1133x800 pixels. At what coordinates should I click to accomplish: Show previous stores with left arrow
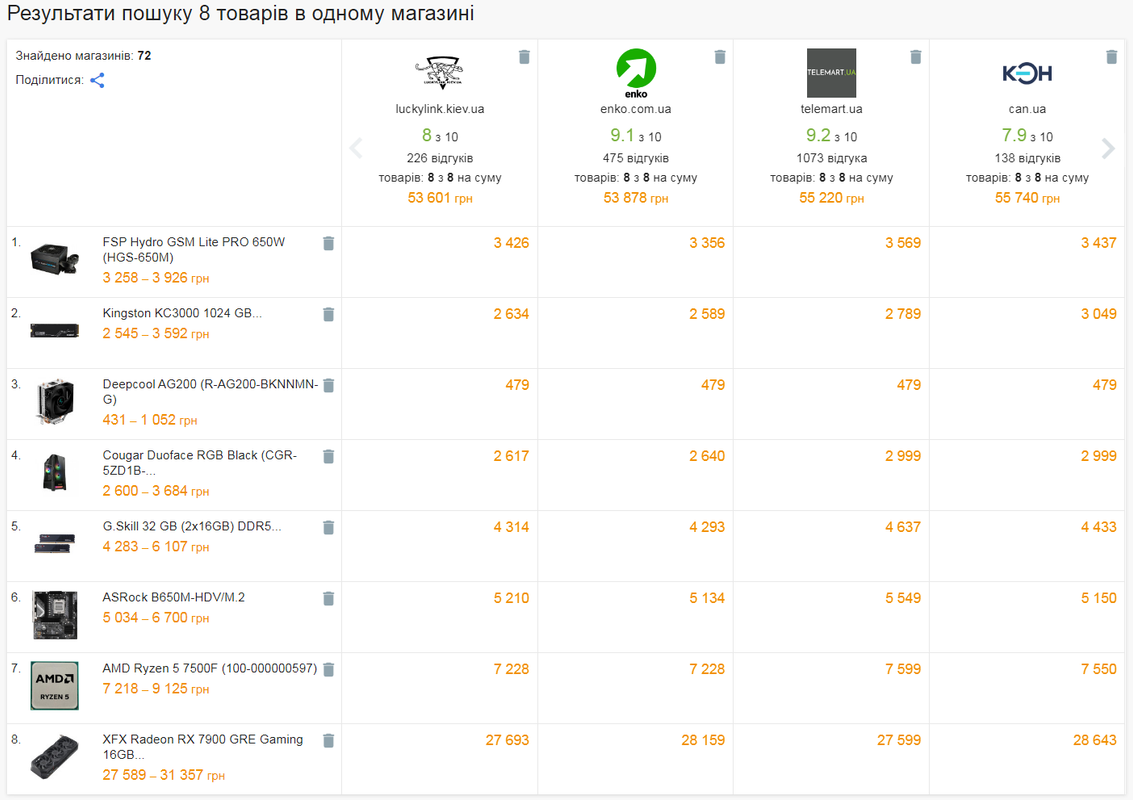[x=356, y=148]
